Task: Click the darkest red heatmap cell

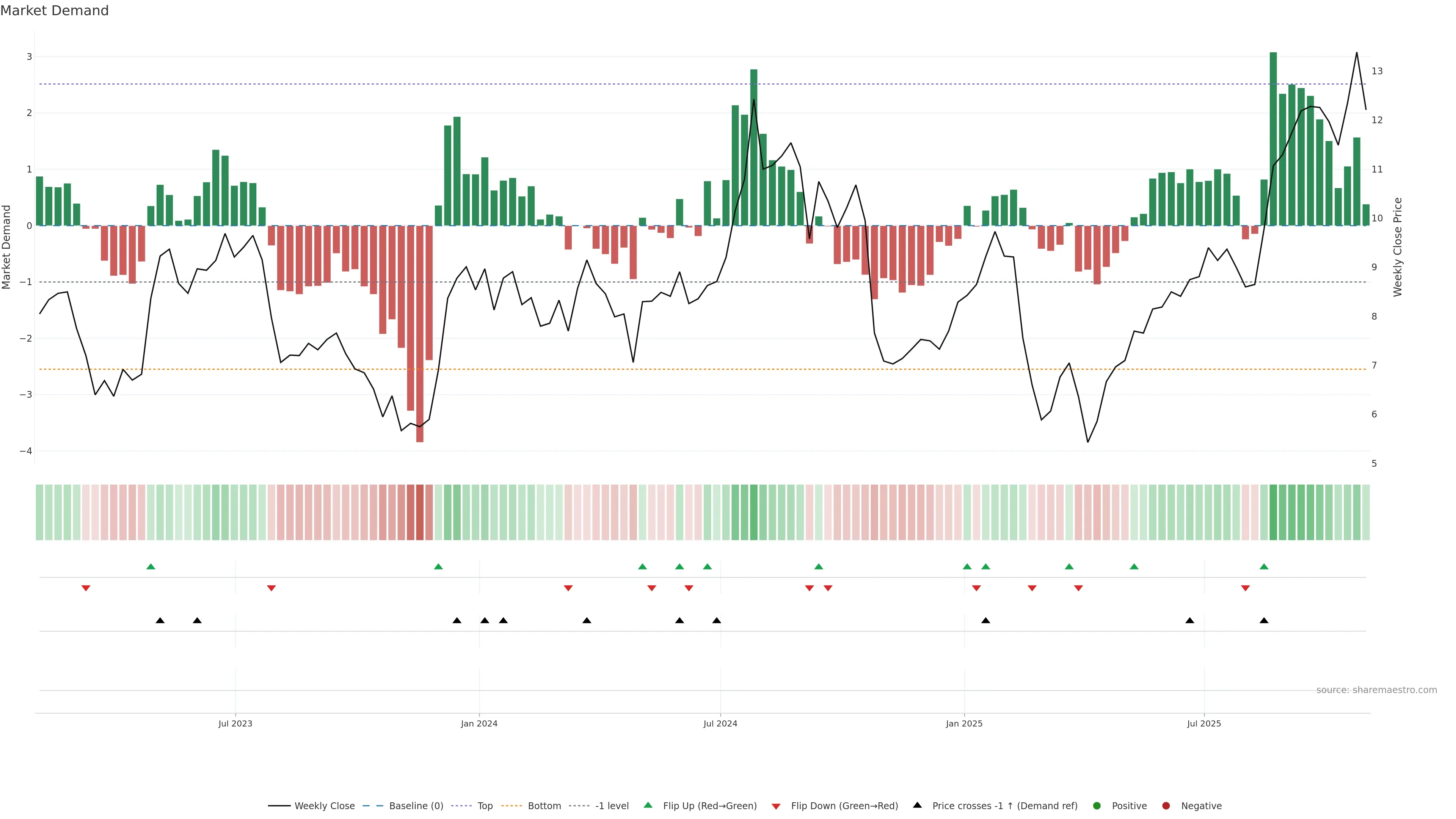Action: (419, 512)
